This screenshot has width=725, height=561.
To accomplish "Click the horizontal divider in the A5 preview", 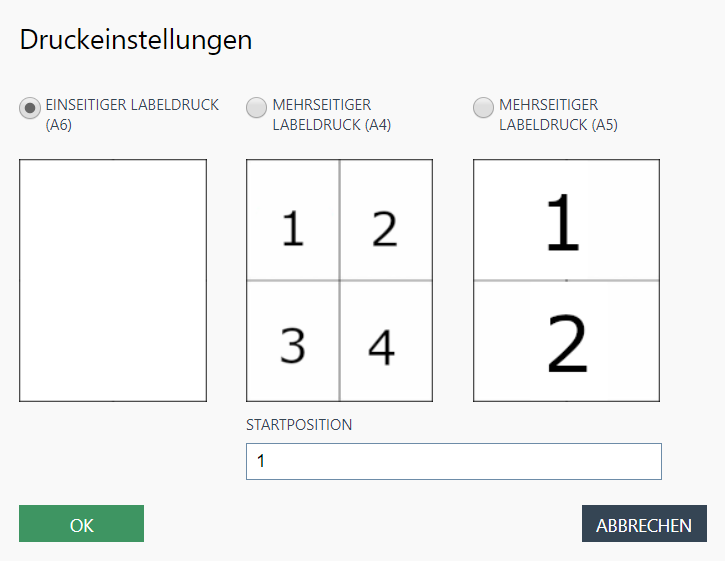I will coord(520,280).
